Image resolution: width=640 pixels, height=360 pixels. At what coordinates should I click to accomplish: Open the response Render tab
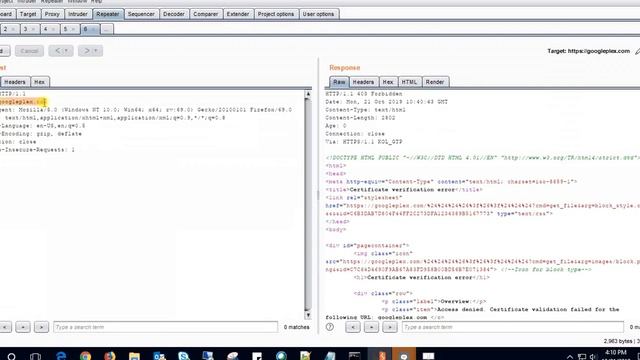click(x=435, y=82)
